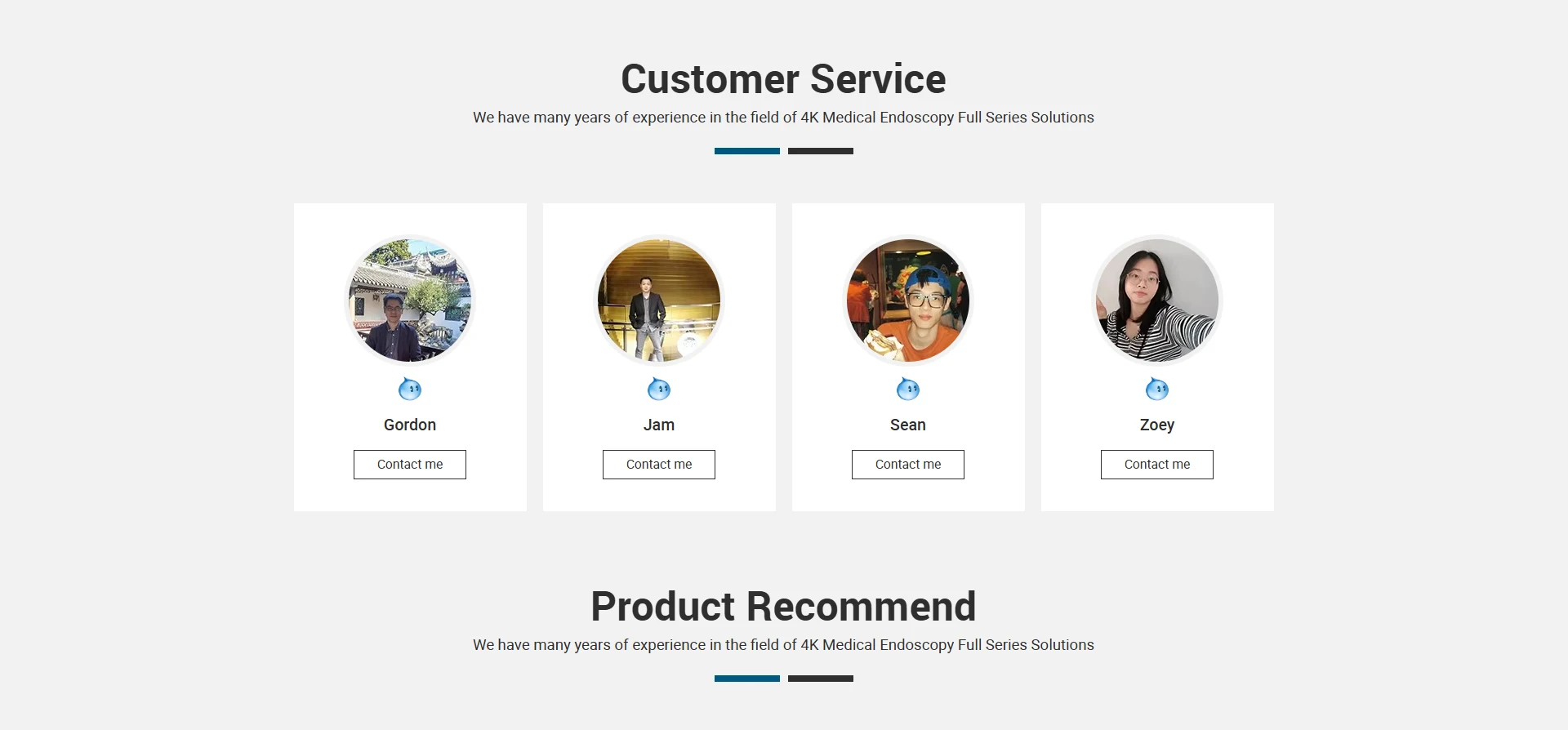
Task: Click the Customer Service heading
Action: (783, 79)
